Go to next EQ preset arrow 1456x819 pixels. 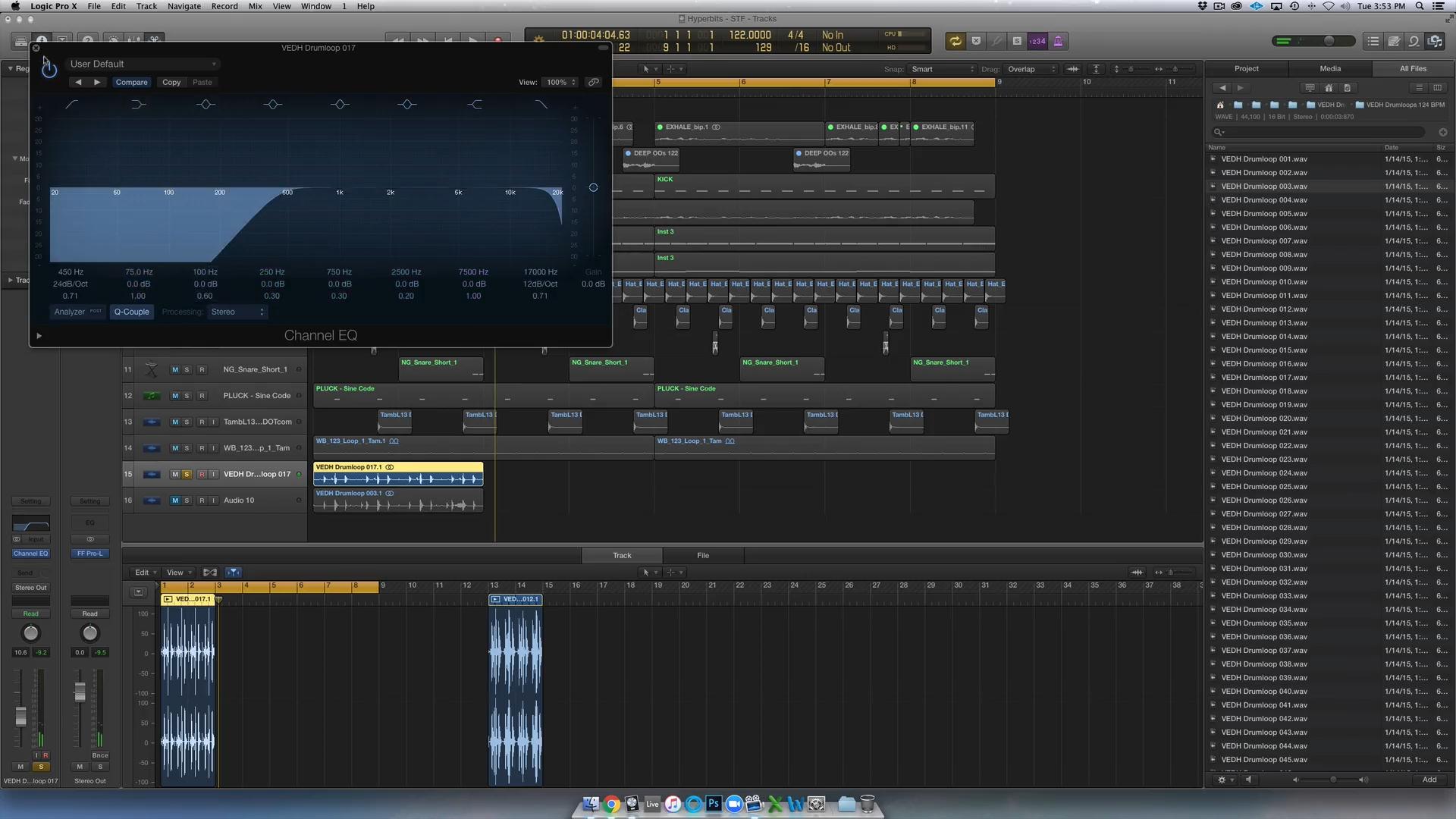coord(97,82)
